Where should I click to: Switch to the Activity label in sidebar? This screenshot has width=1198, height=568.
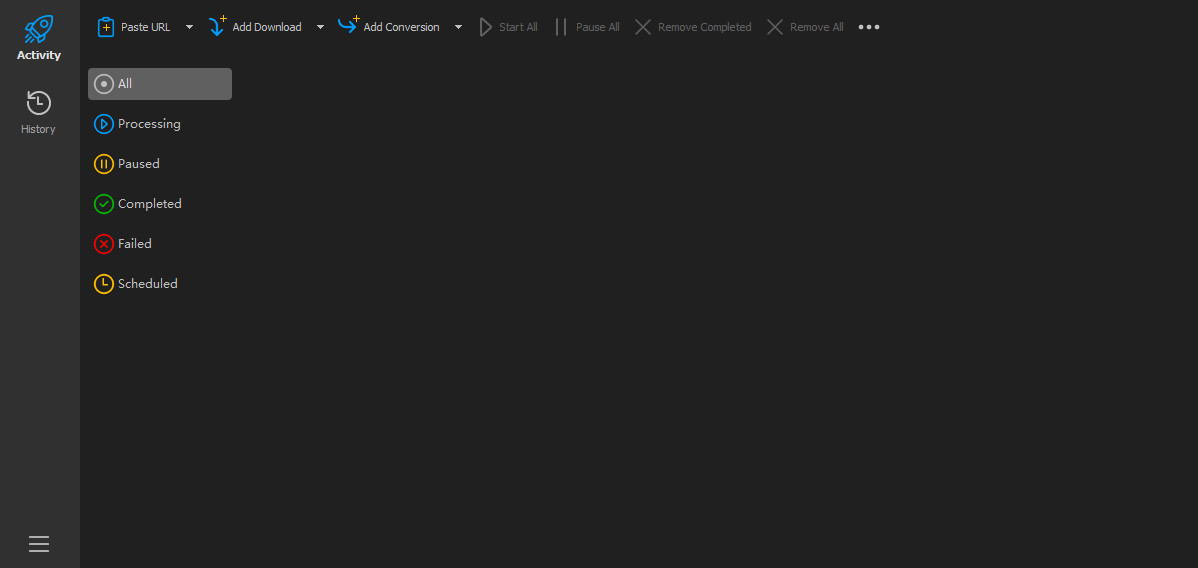39,55
